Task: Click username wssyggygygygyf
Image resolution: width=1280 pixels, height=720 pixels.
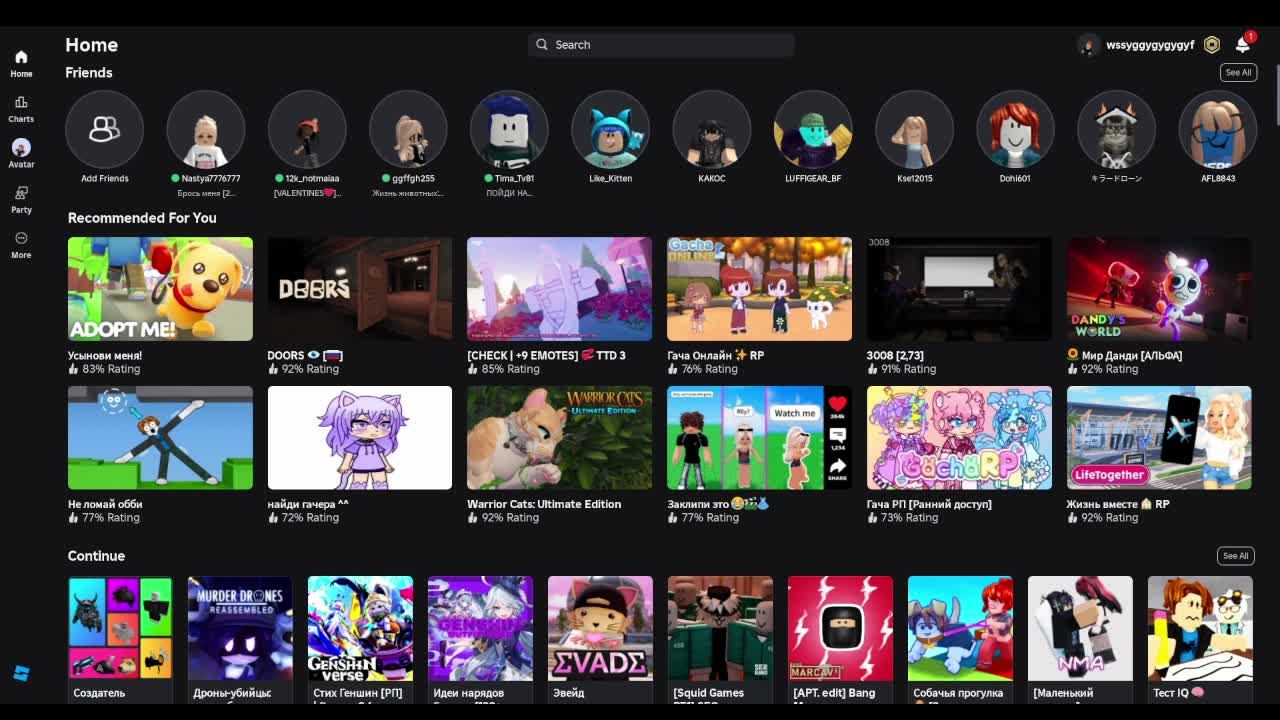Action: pyautogui.click(x=1150, y=45)
